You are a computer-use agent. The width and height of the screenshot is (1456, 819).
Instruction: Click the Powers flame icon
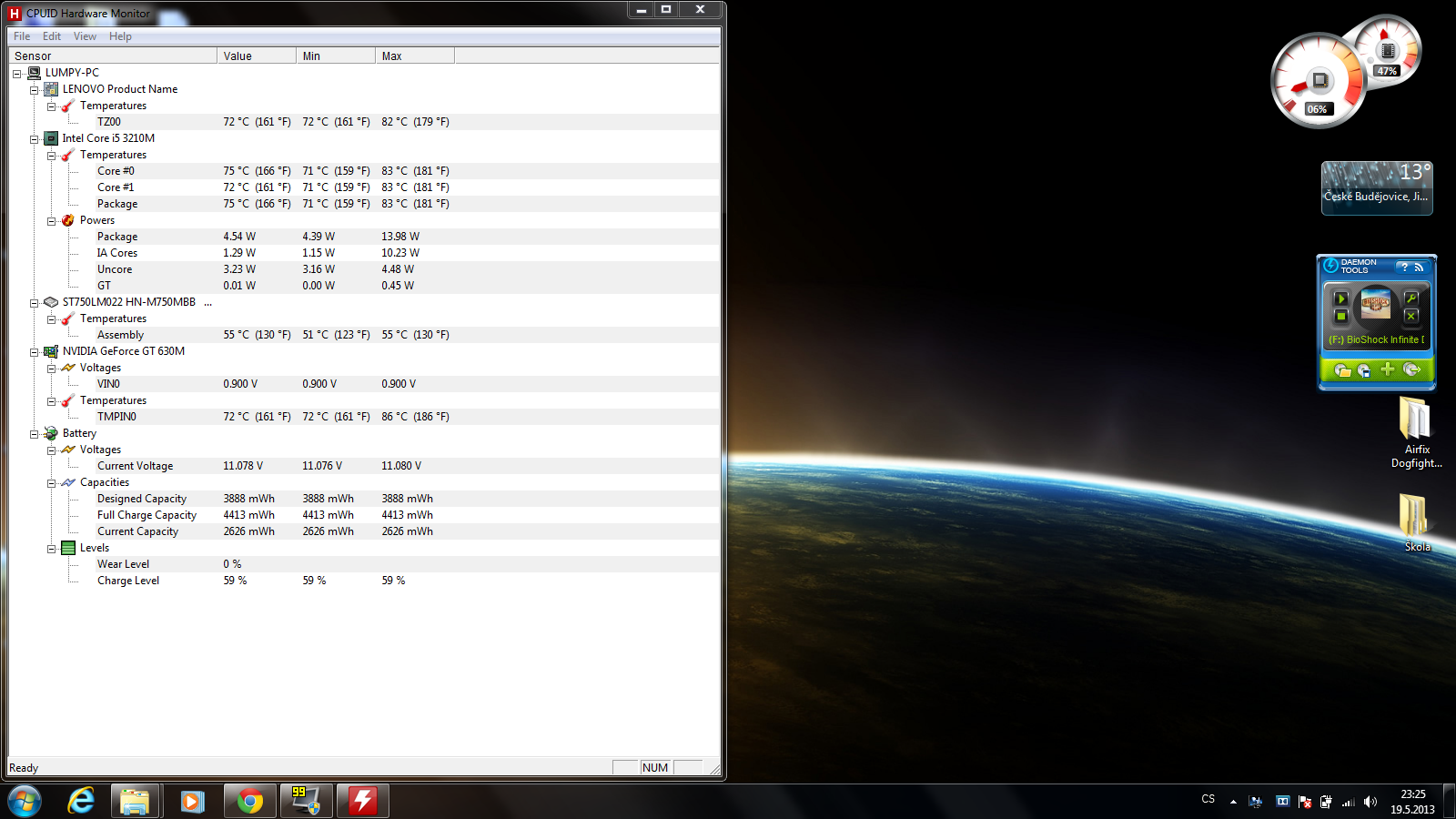pyautogui.click(x=68, y=220)
